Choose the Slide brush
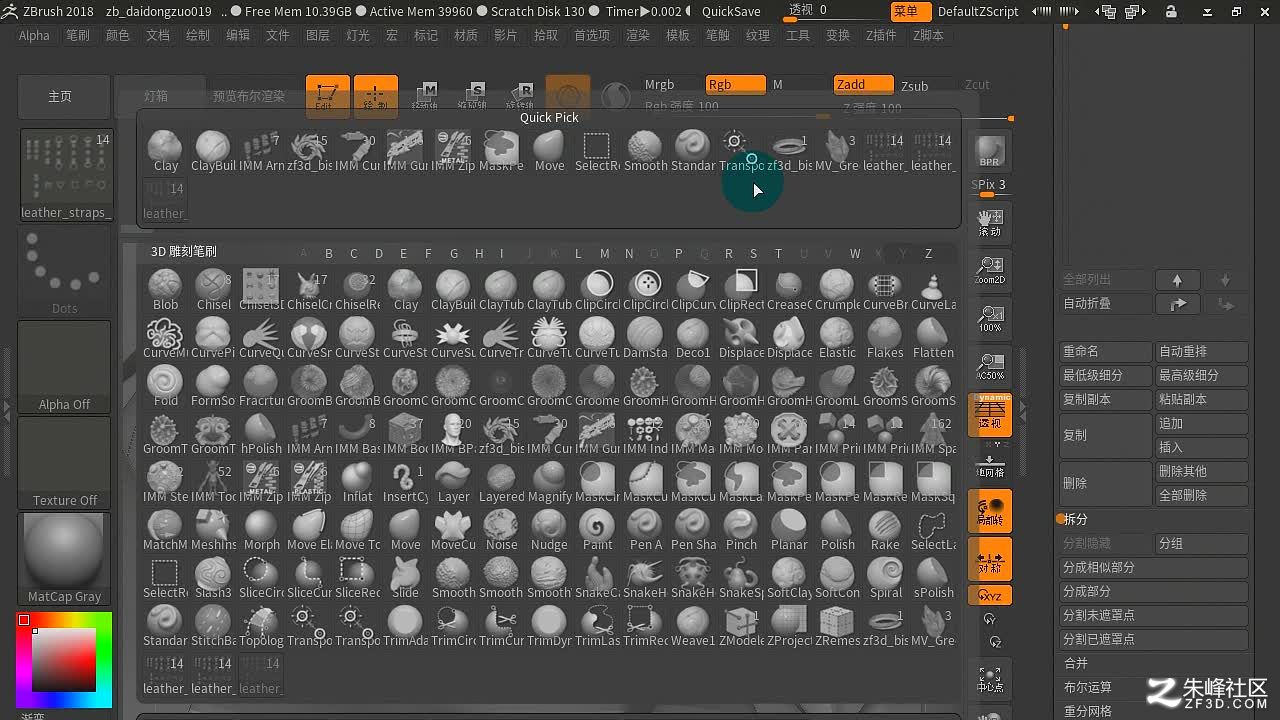Viewport: 1280px width, 720px height. (x=405, y=578)
